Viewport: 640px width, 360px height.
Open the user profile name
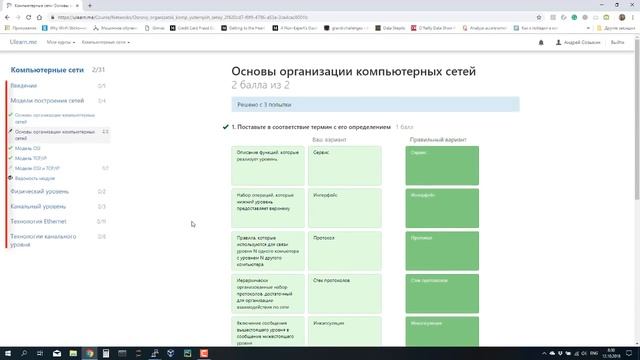[x=578, y=42]
